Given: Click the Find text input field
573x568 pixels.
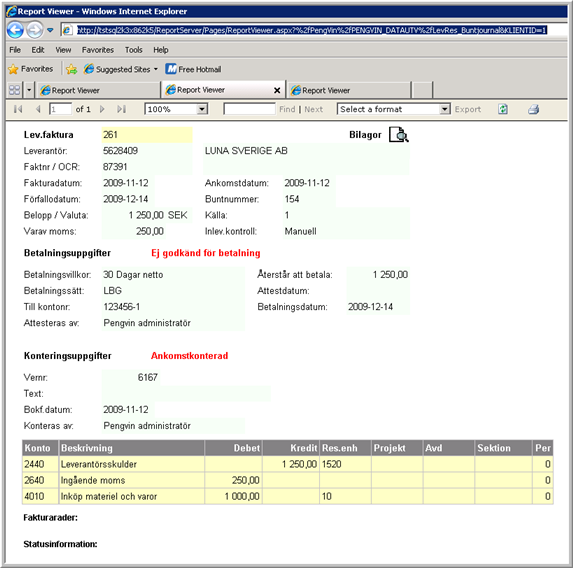Looking at the screenshot, I should pos(249,109).
